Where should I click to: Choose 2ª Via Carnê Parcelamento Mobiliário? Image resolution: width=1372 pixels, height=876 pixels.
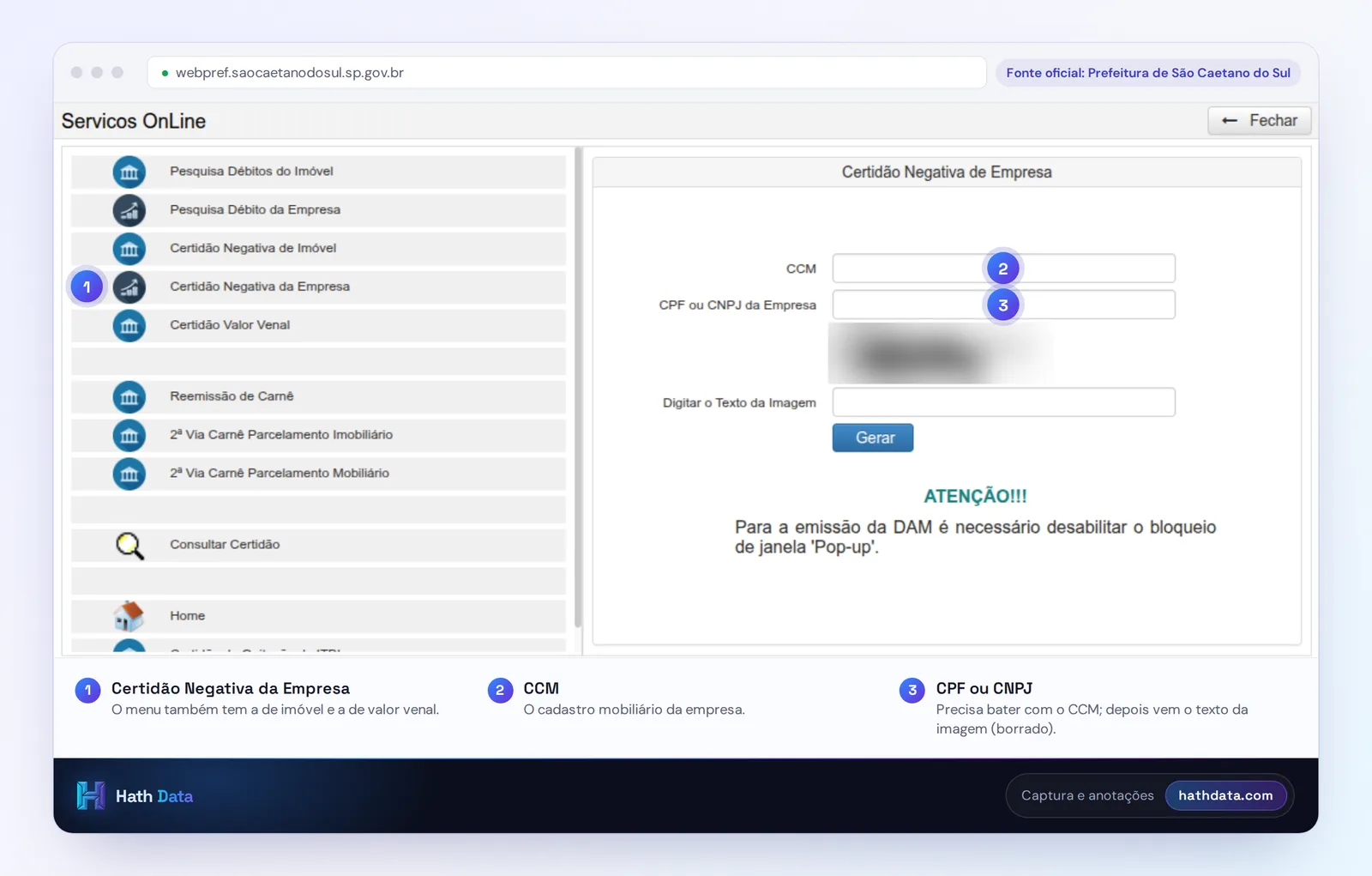coord(318,474)
